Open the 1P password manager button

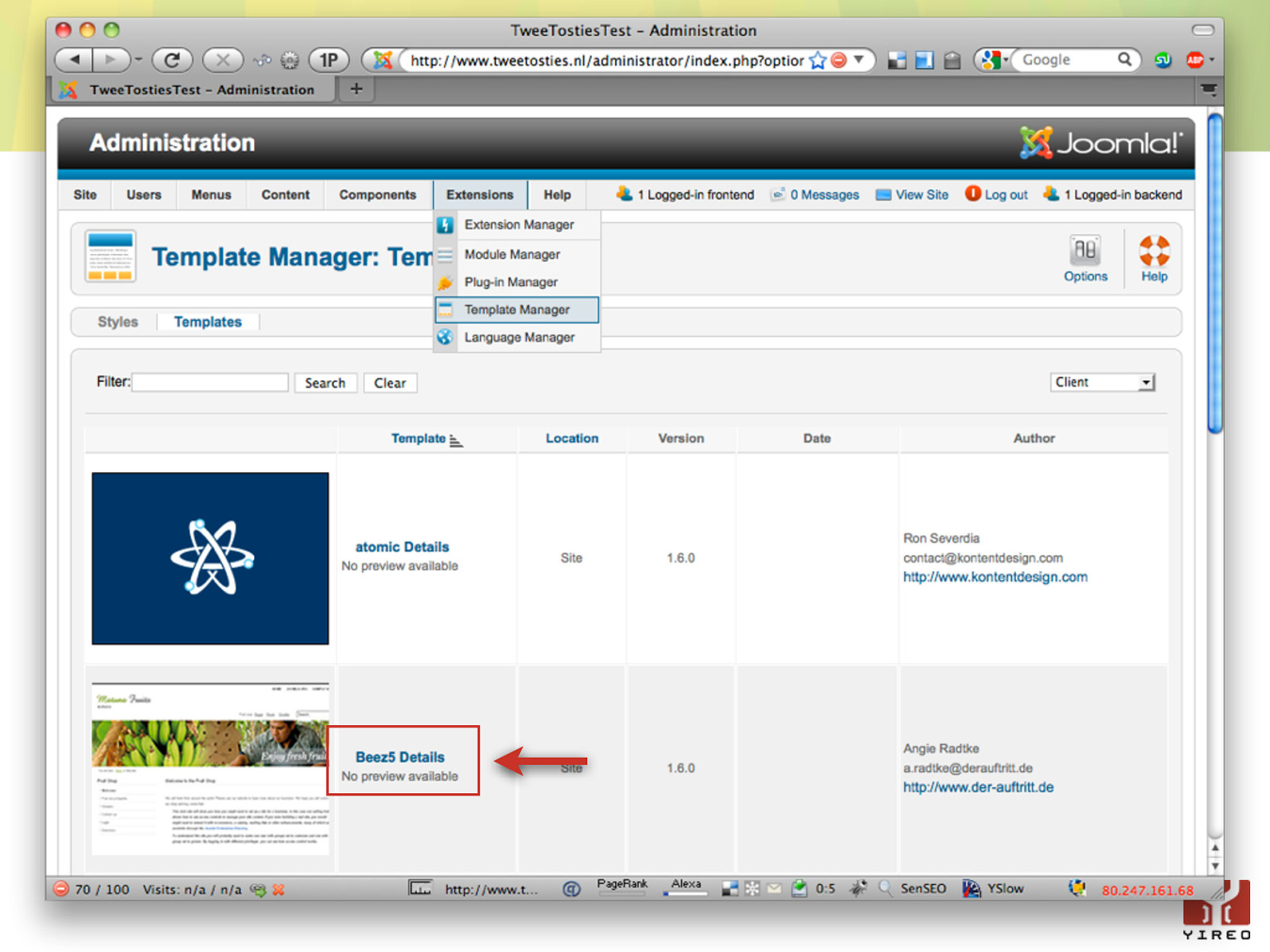[329, 59]
